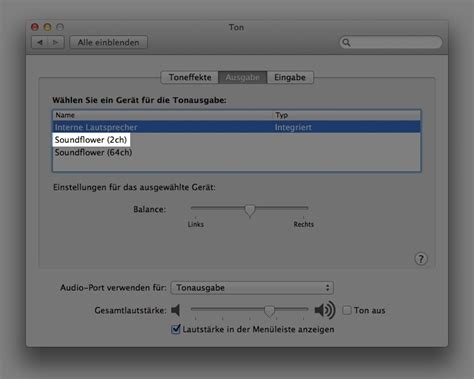This screenshot has width=474, height=379.
Task: Enable the Ton aus checkbox
Action: (x=347, y=310)
